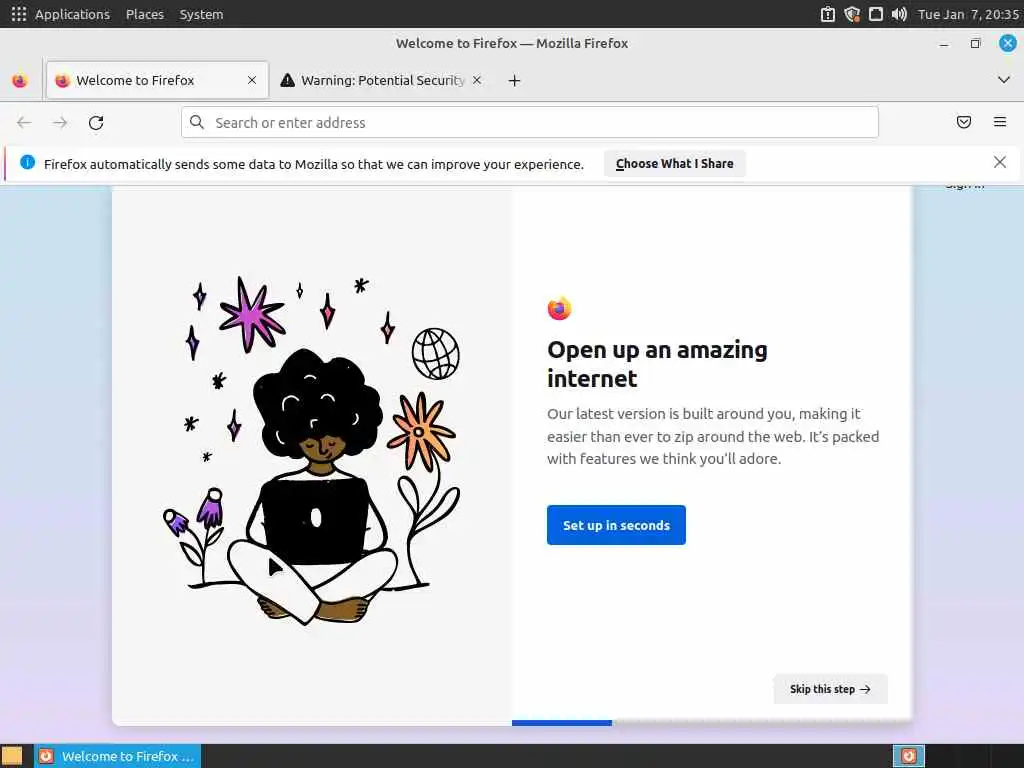Open Save to Pocket icon
Image resolution: width=1024 pixels, height=768 pixels.
tap(964, 122)
